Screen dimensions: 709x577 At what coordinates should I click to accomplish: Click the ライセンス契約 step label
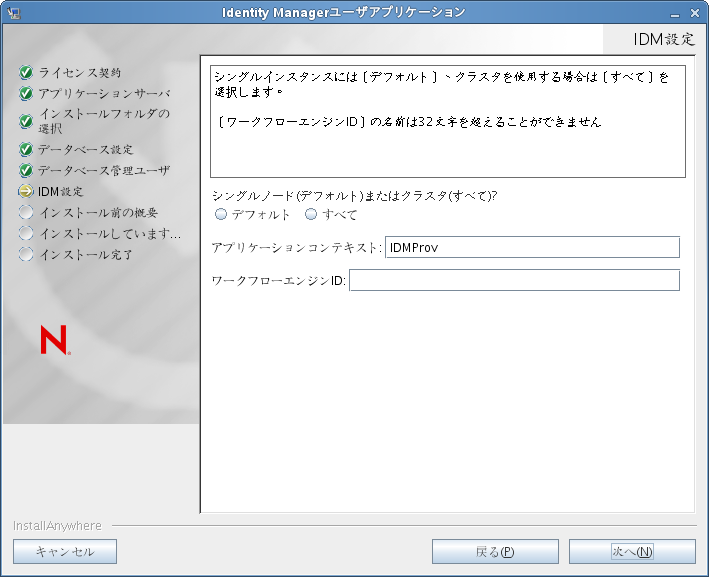coord(80,72)
